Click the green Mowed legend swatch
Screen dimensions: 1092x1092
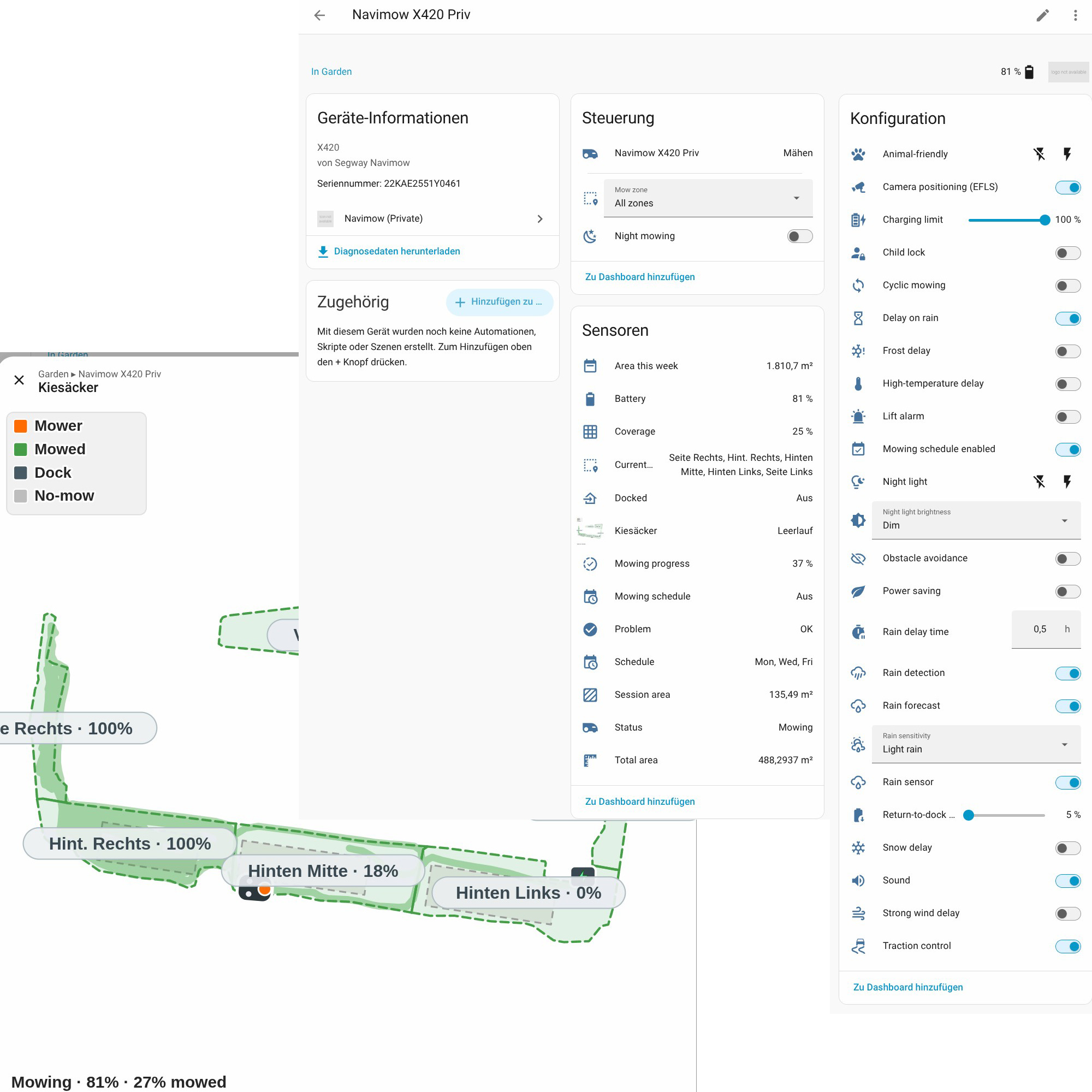pyautogui.click(x=21, y=449)
